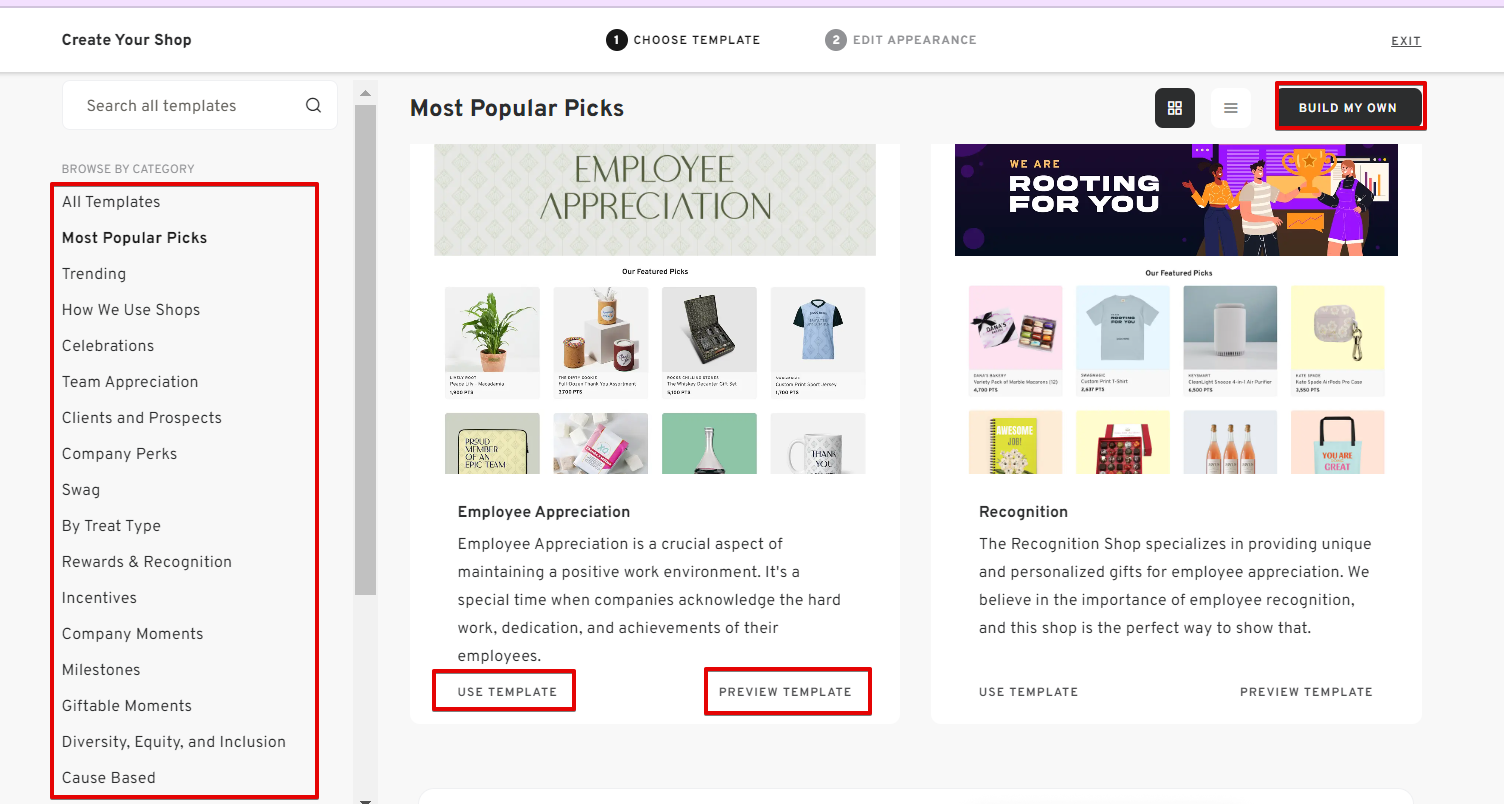Use the Employee Appreciation template
1504x804 pixels.
point(503,690)
